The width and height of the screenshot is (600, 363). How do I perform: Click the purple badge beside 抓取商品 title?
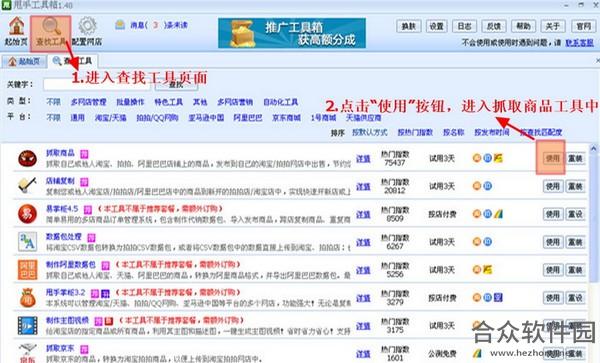pyautogui.click(x=84, y=154)
